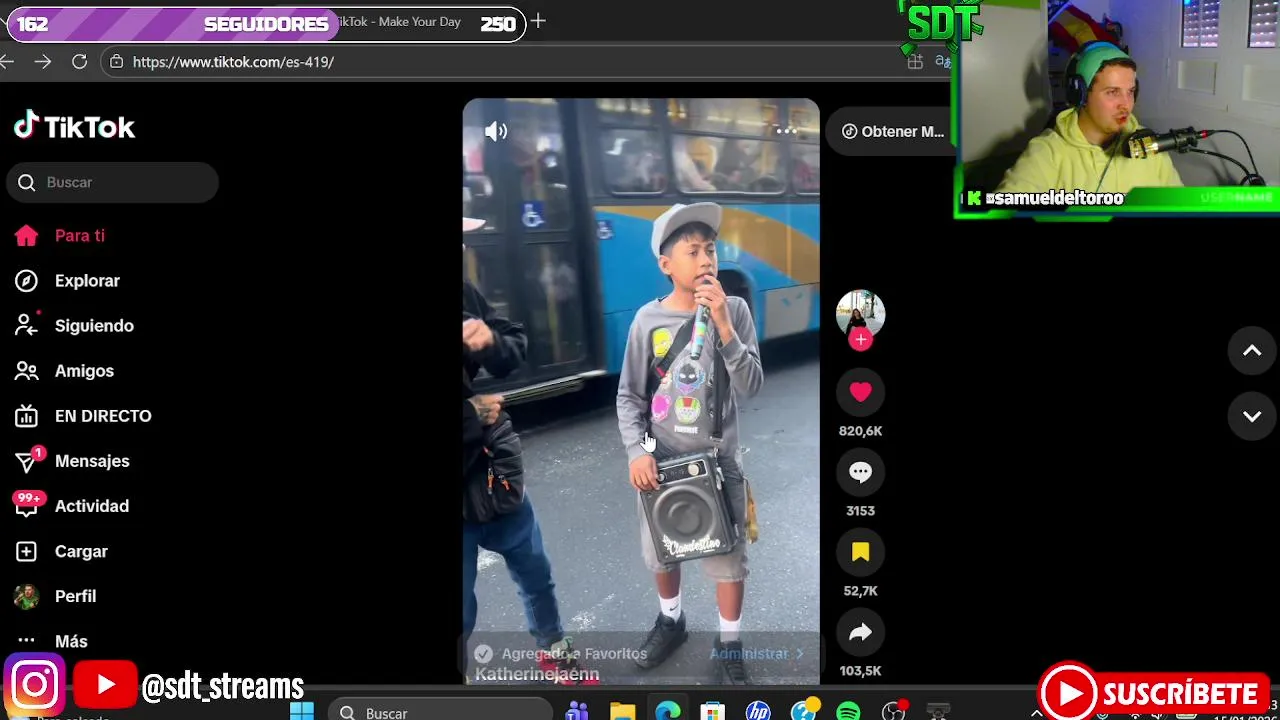Image resolution: width=1280 pixels, height=720 pixels.
Task: Open Windows Start menu
Action: 302,711
